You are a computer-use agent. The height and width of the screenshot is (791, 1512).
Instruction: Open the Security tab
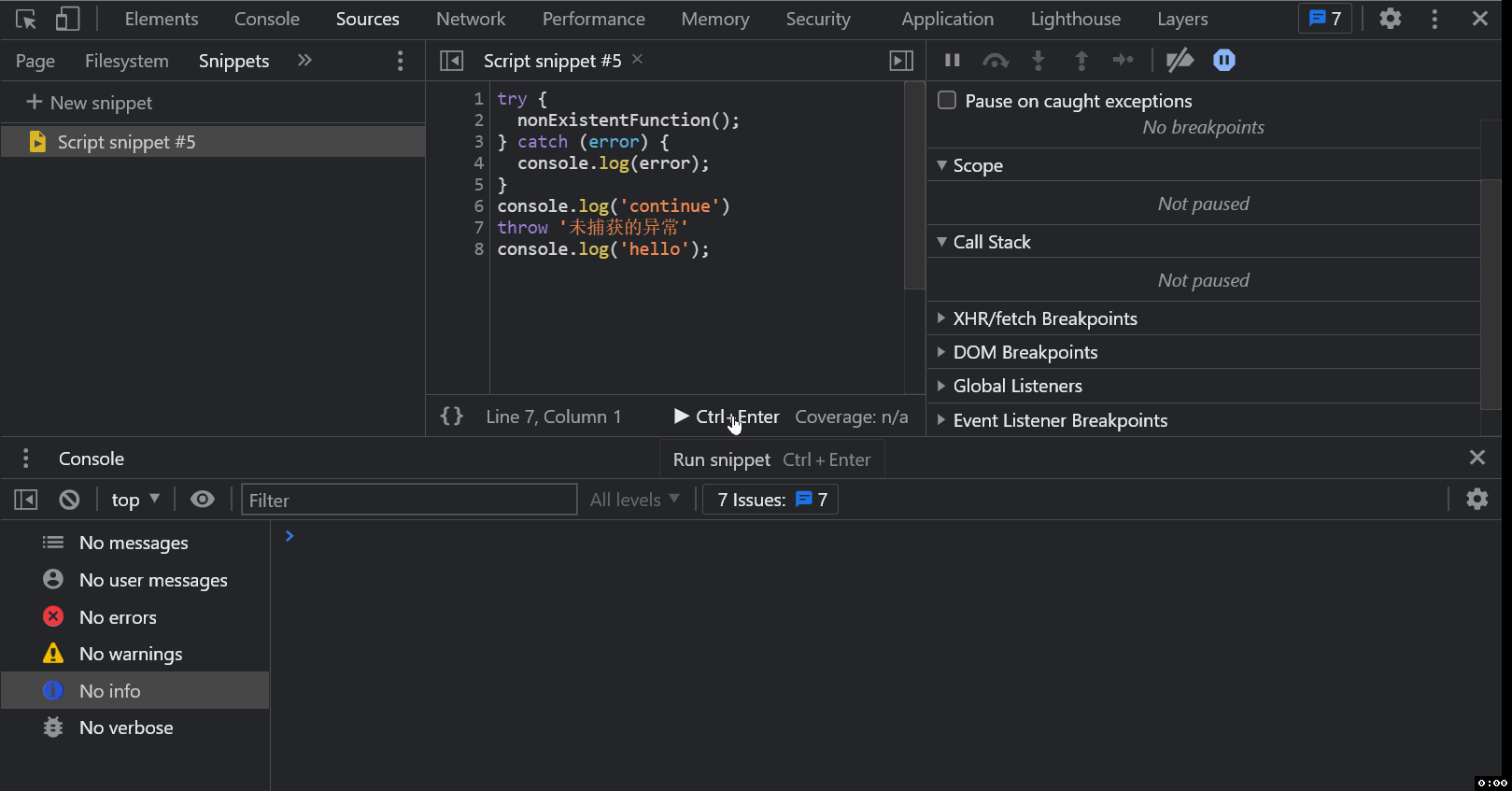pyautogui.click(x=818, y=19)
